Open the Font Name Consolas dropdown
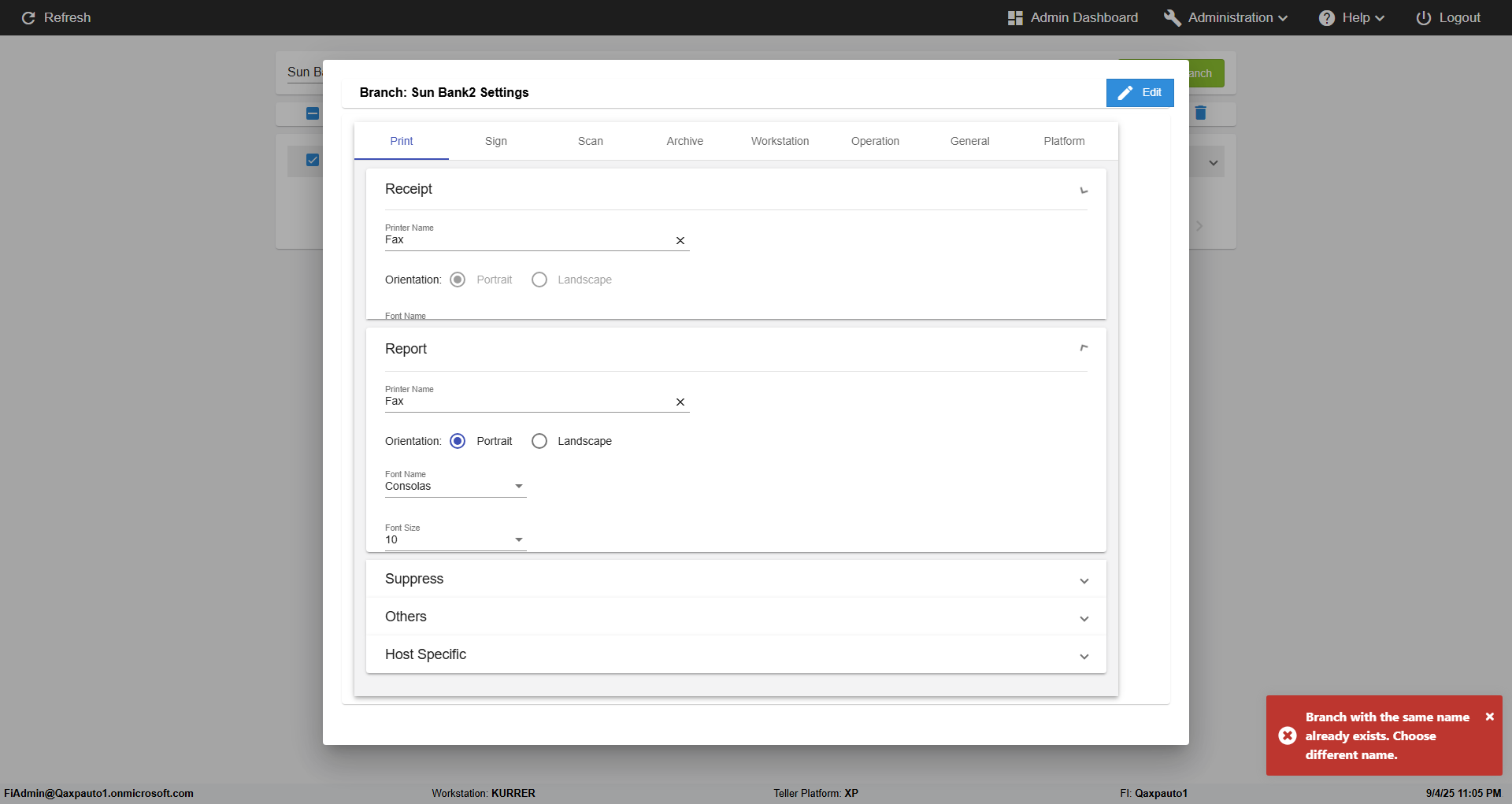Screen dimensions: 1512x804 (455, 487)
